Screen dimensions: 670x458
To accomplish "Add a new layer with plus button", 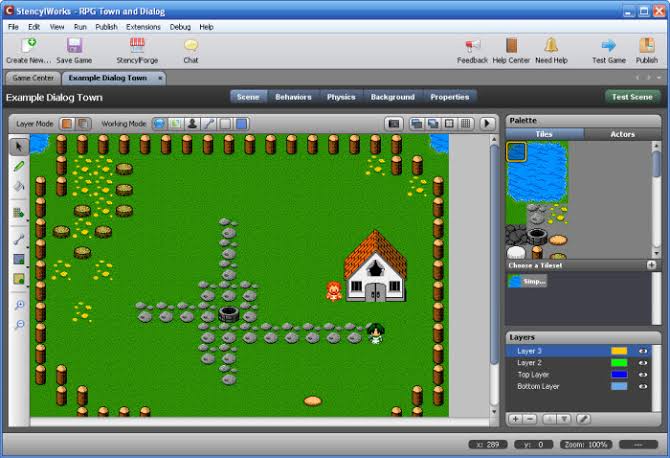I will (x=515, y=419).
